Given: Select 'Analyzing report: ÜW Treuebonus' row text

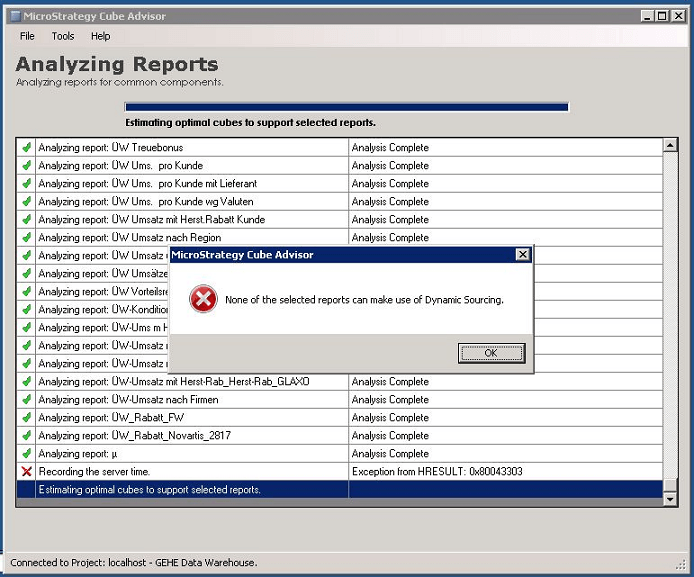Looking at the screenshot, I should (x=111, y=147).
